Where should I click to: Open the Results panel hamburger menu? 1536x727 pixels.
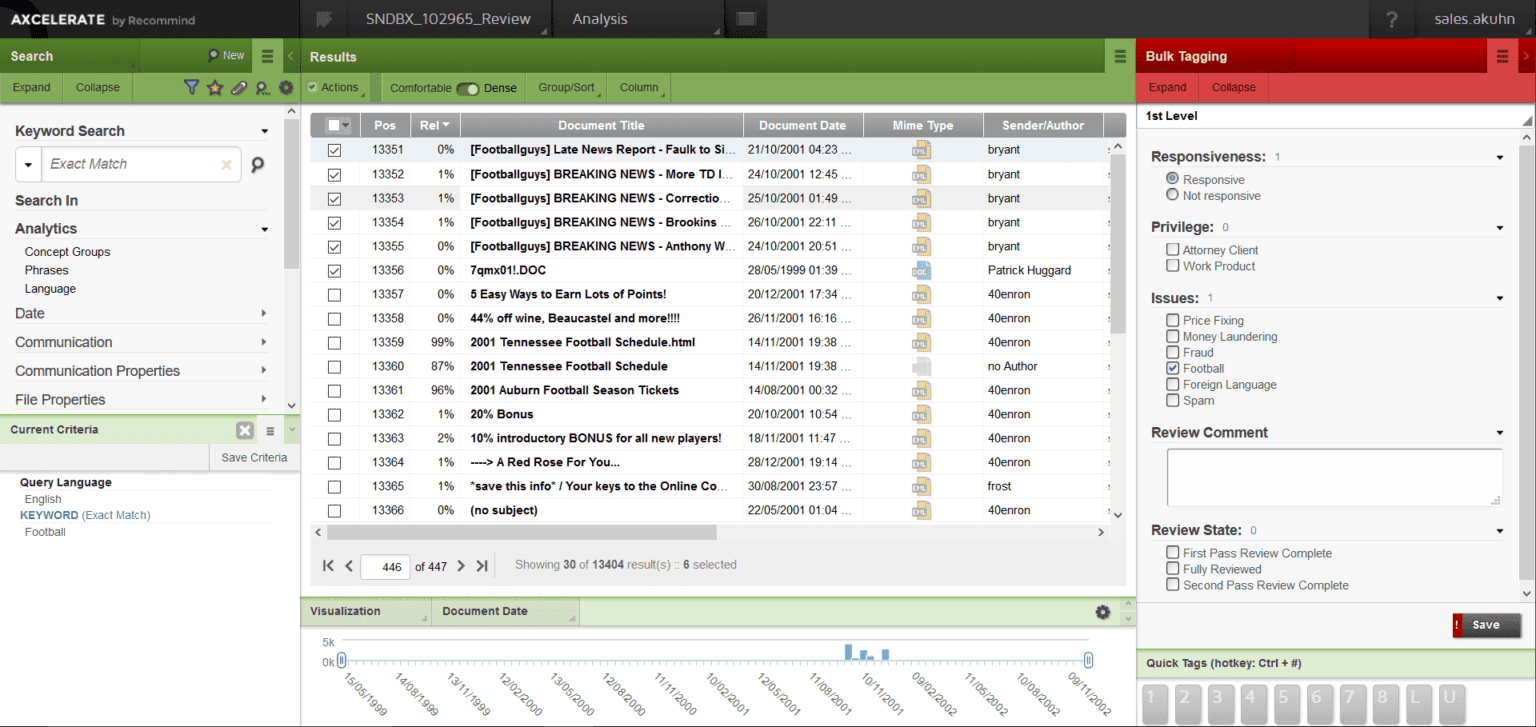(1119, 56)
